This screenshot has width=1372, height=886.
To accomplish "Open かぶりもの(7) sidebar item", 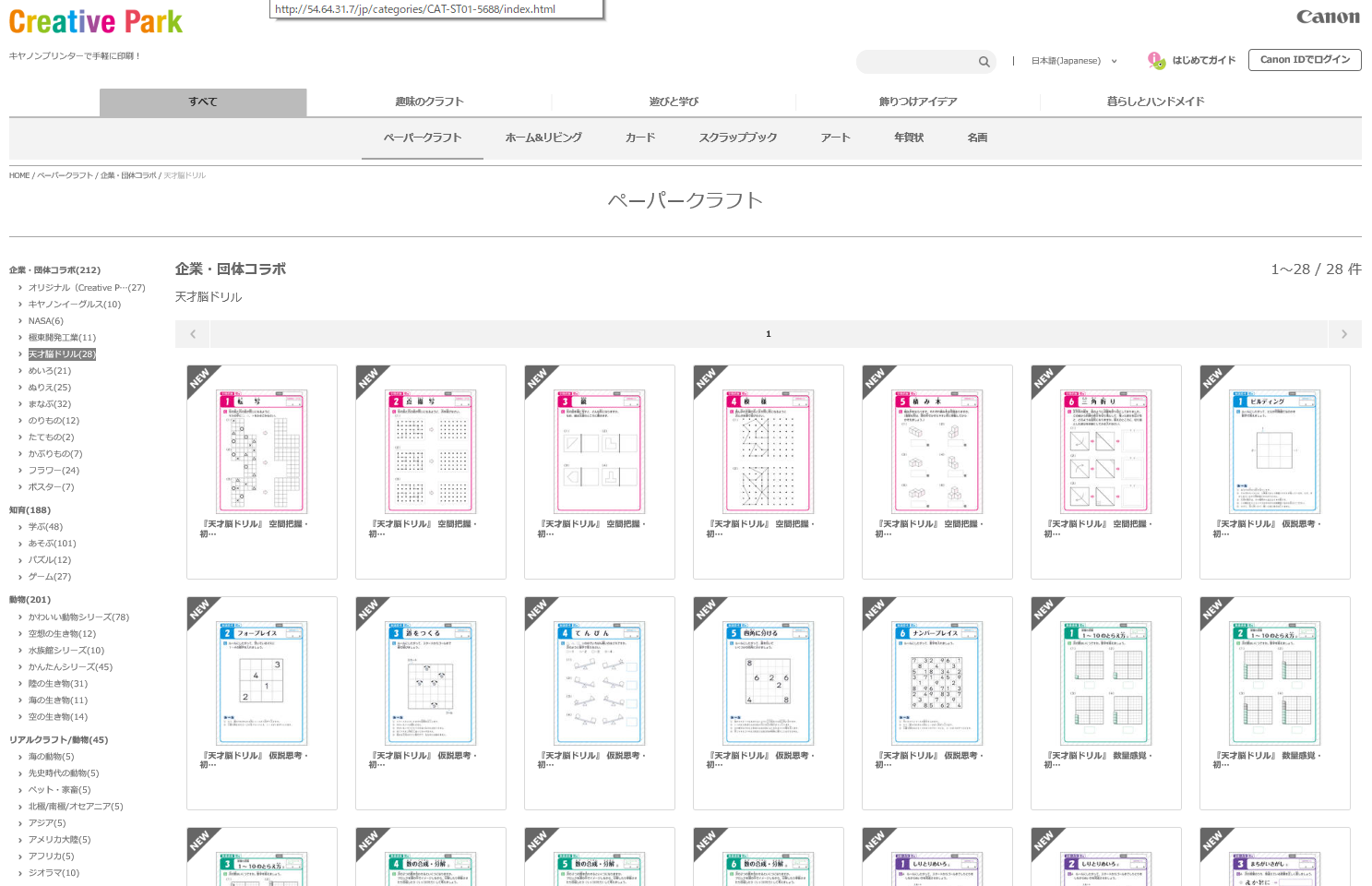I will point(55,454).
